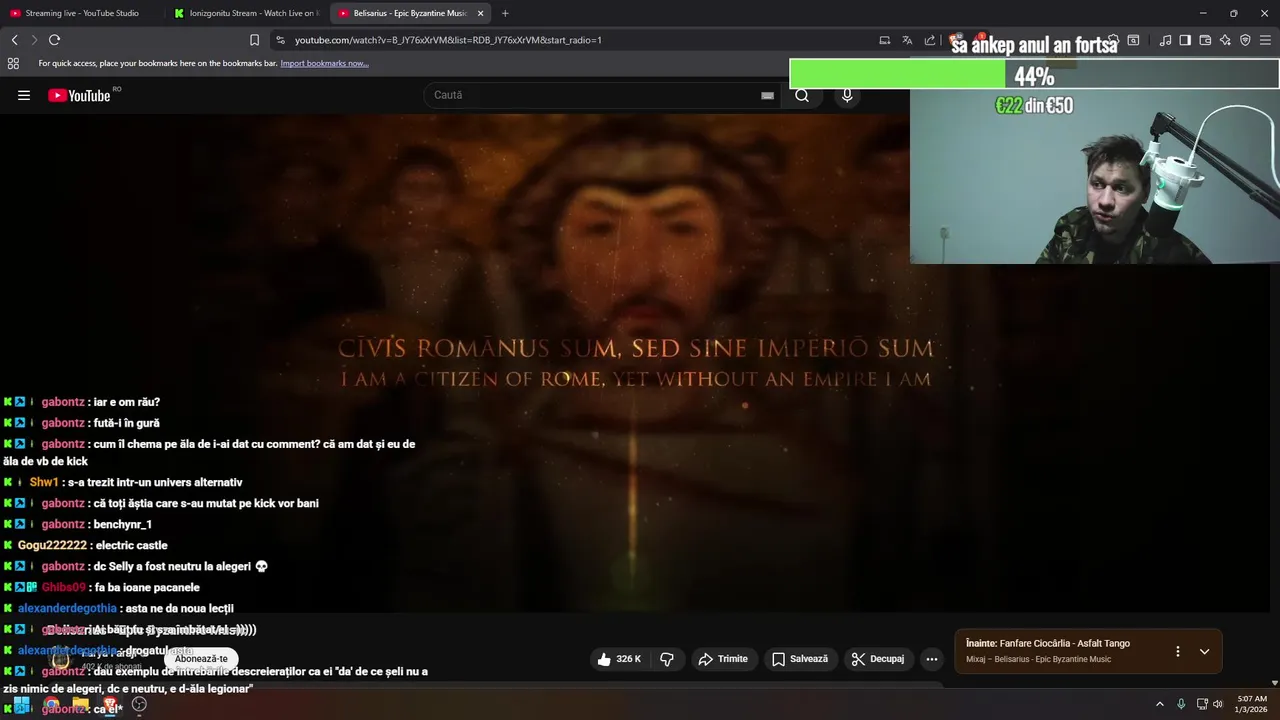
Task: Like the video with 326 K likes
Action: click(x=620, y=659)
